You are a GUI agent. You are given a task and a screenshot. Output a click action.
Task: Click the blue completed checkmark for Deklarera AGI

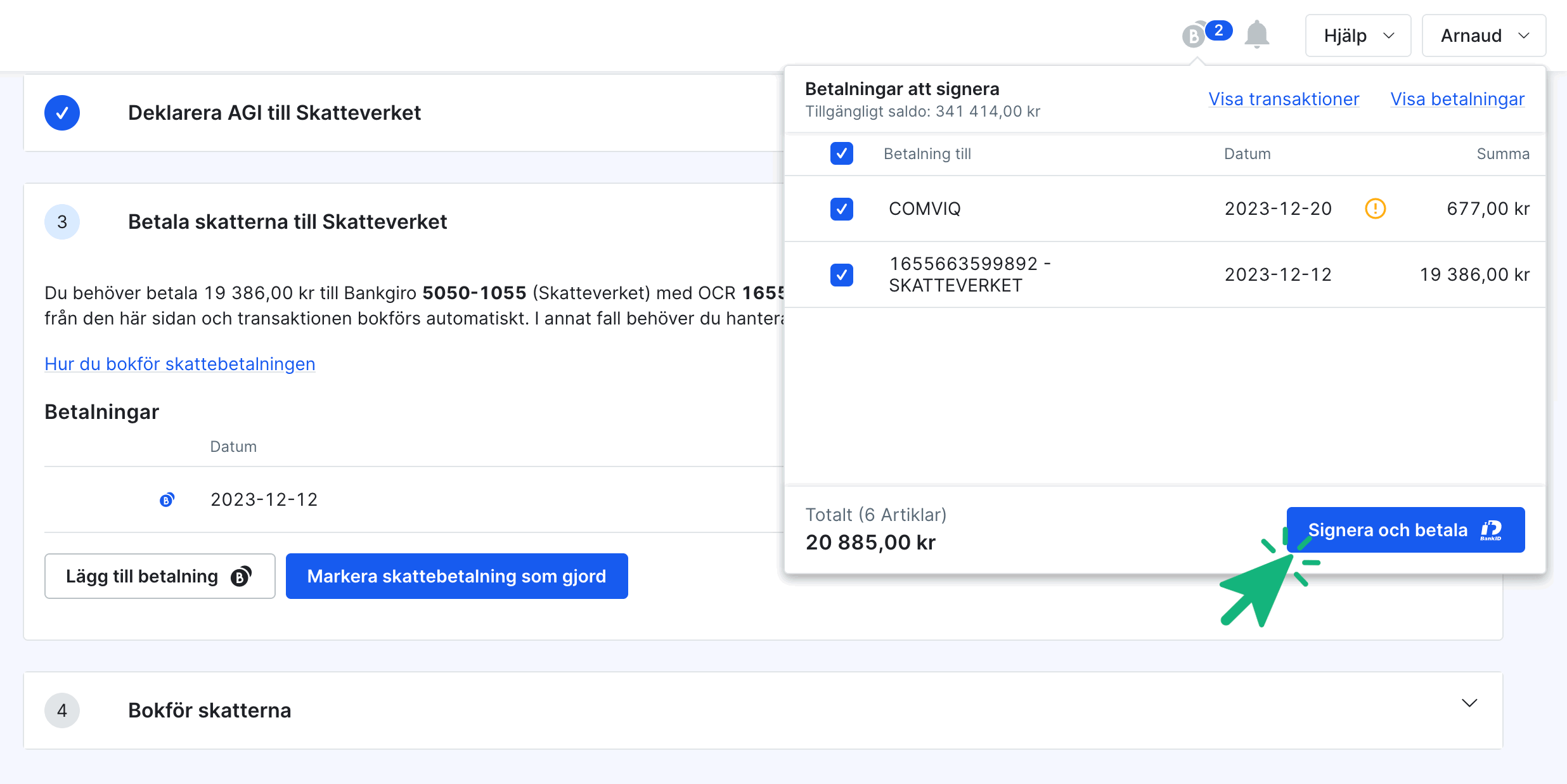click(x=62, y=113)
